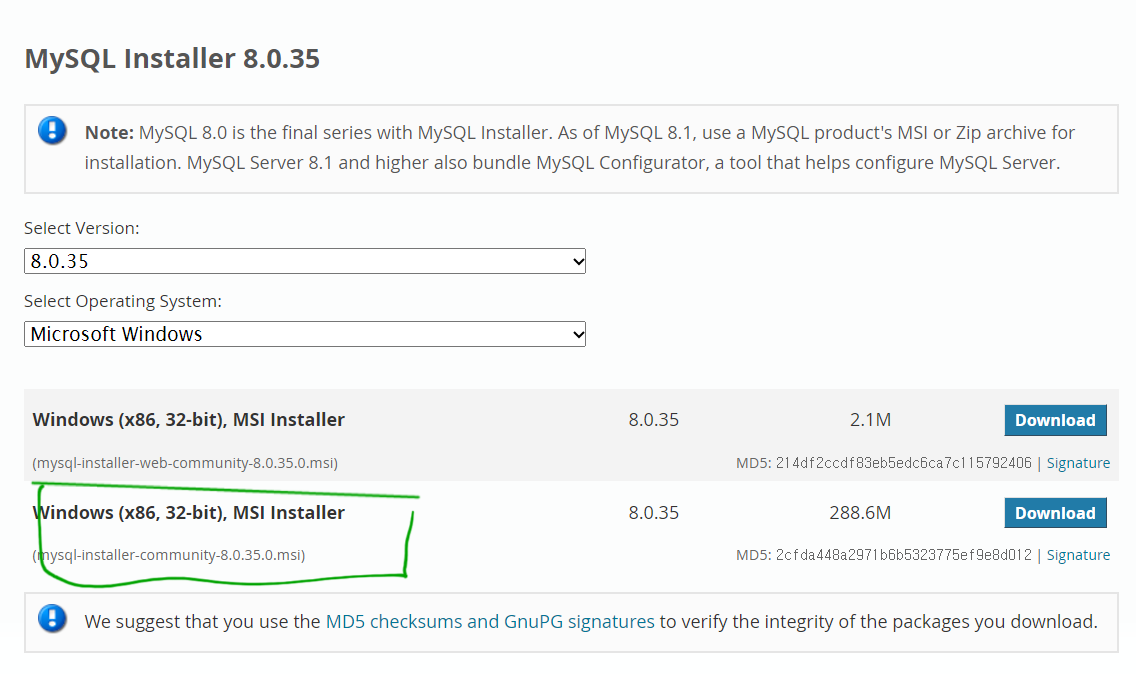Click the 2.1M file size text
1136x674 pixels.
870,420
